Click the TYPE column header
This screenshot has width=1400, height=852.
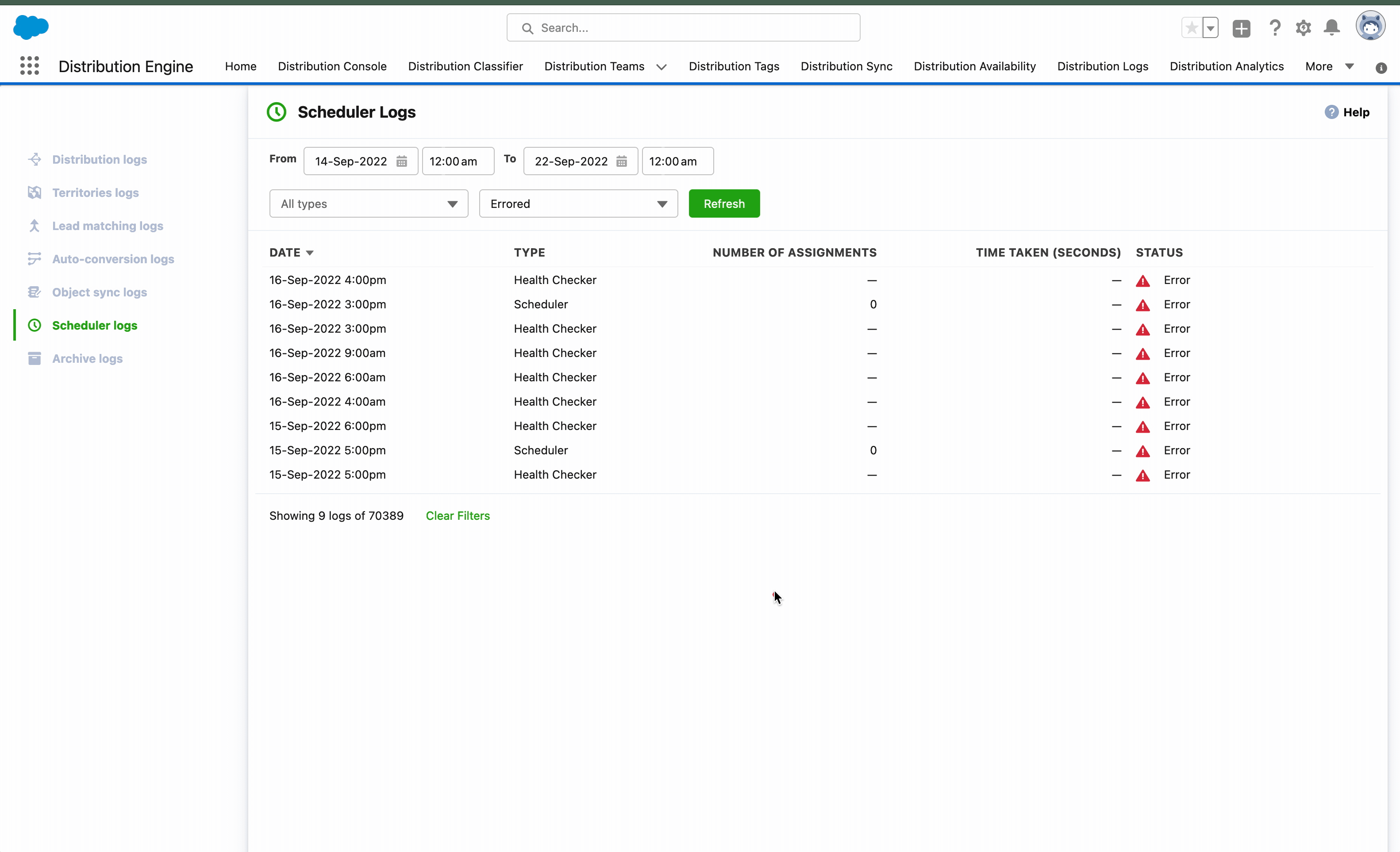[529, 253]
